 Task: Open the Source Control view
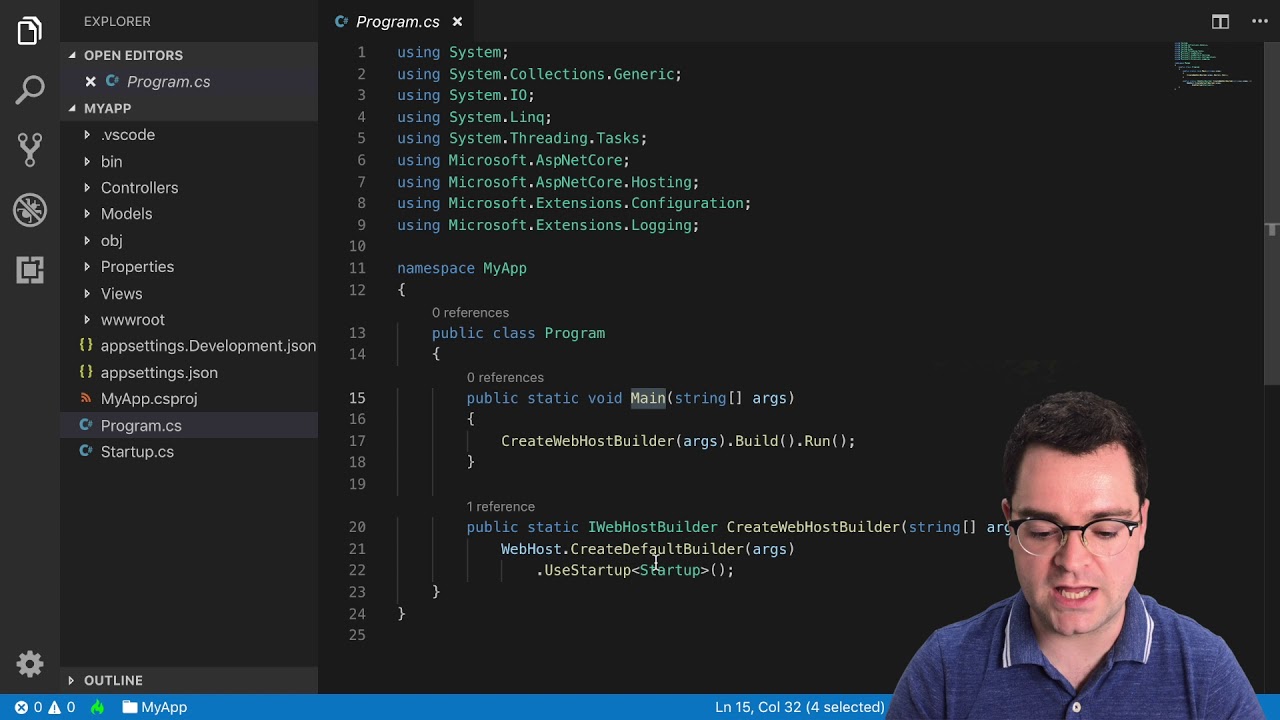click(x=30, y=150)
